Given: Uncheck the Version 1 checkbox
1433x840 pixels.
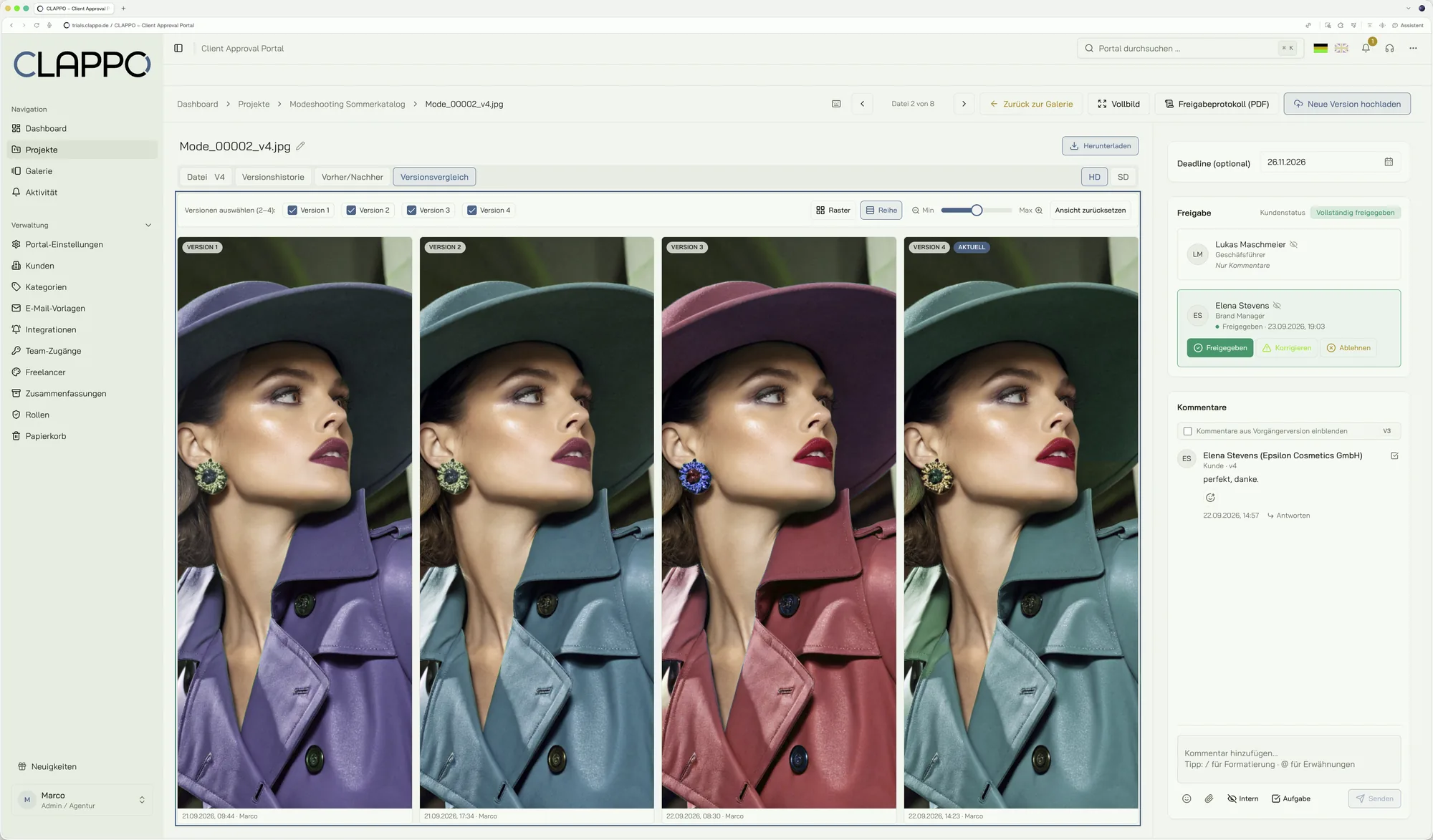Looking at the screenshot, I should coord(292,211).
